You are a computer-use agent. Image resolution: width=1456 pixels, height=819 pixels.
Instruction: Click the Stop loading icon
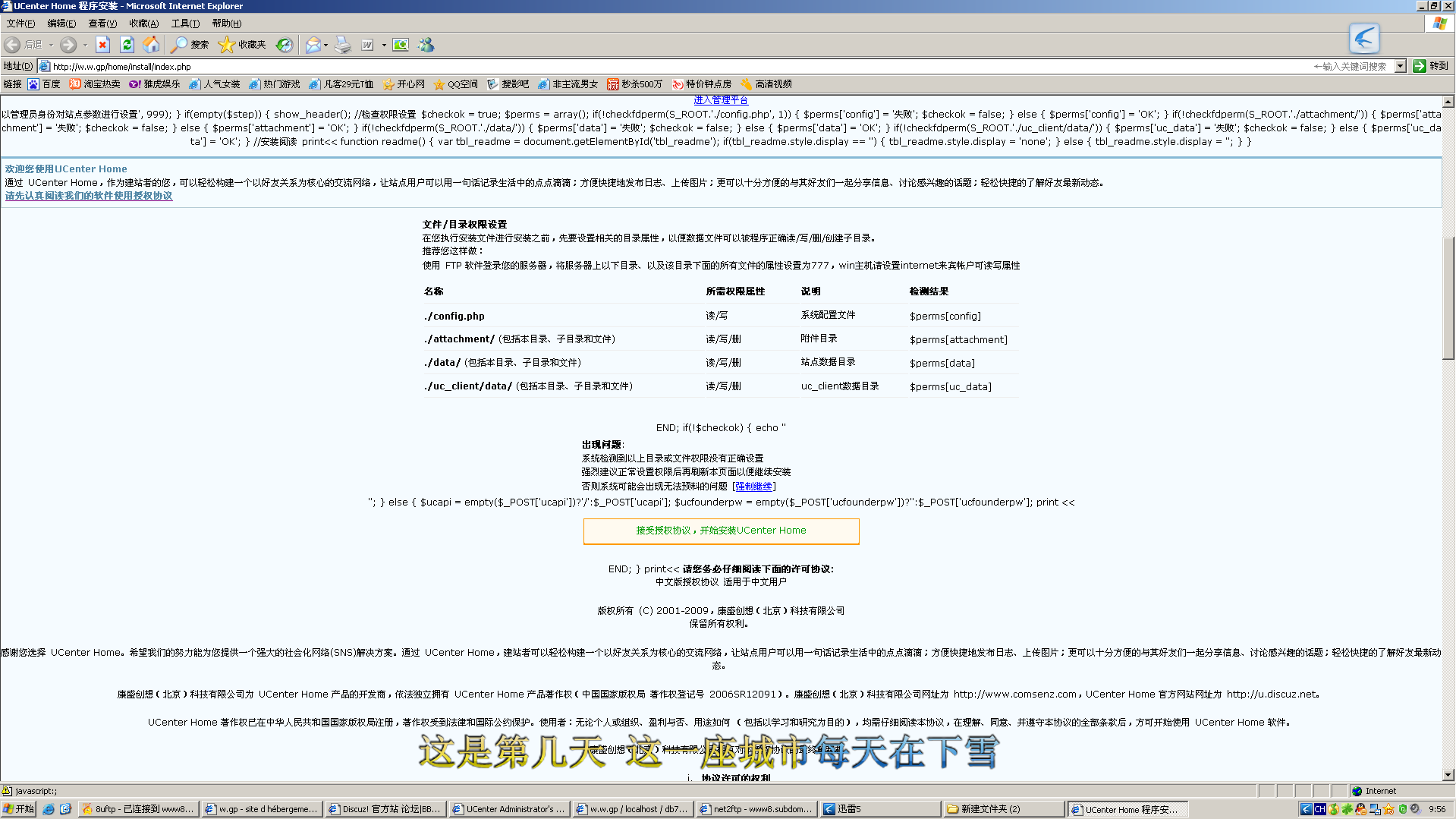tap(103, 45)
